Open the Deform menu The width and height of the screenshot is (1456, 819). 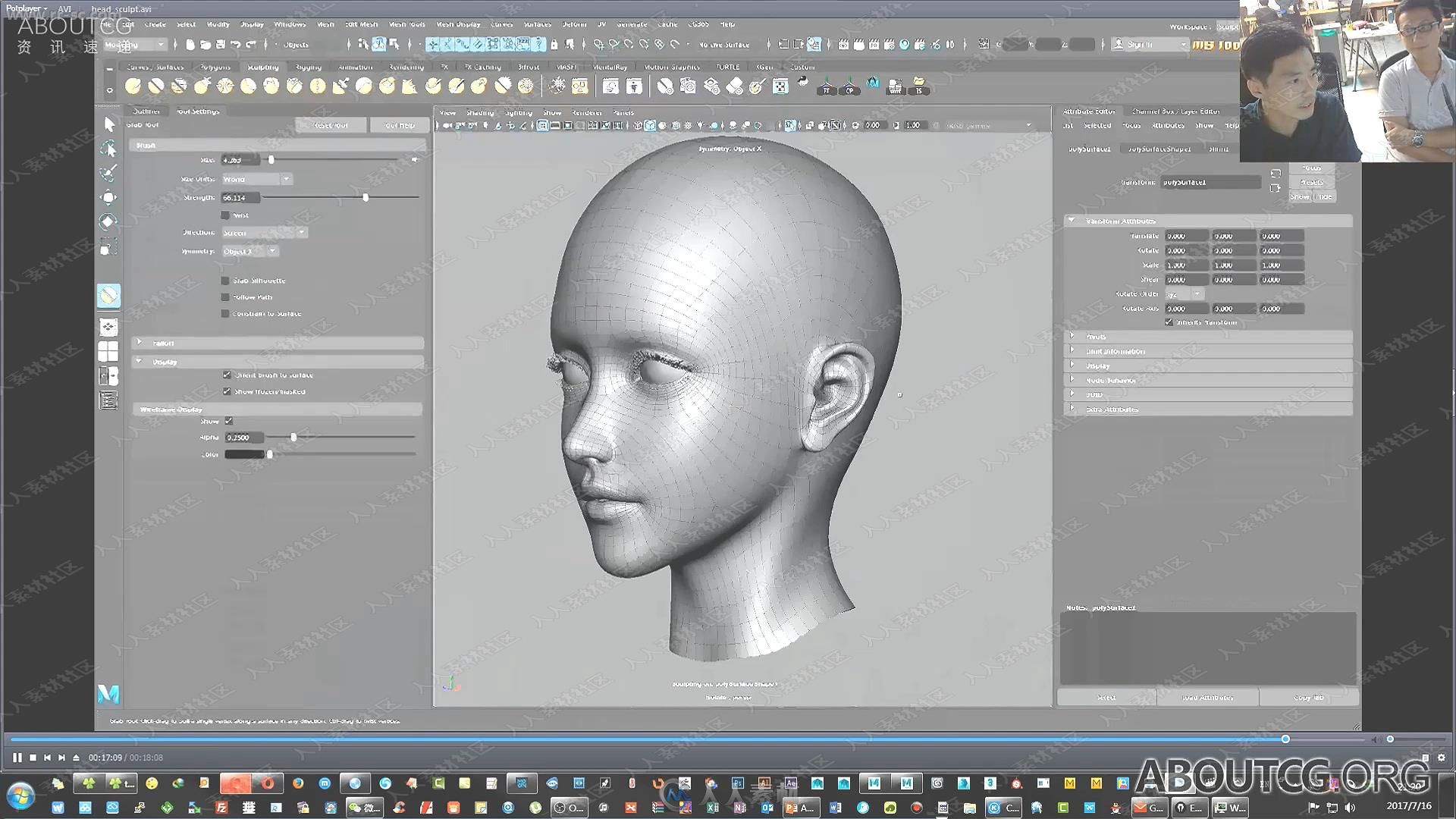[574, 24]
